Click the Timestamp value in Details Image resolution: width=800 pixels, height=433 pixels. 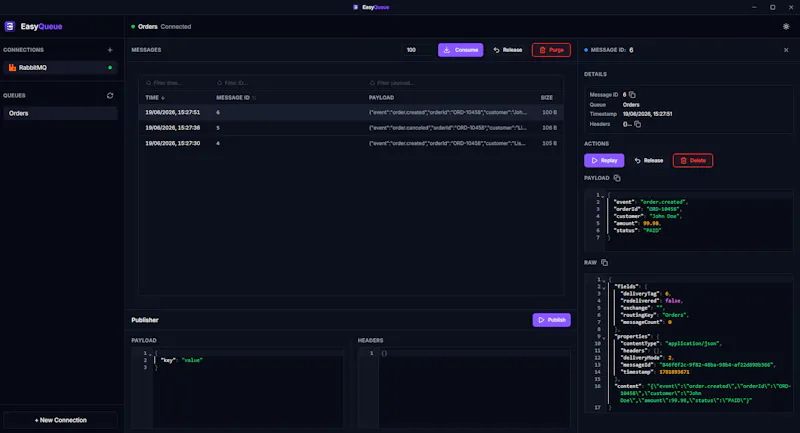[x=647, y=114]
